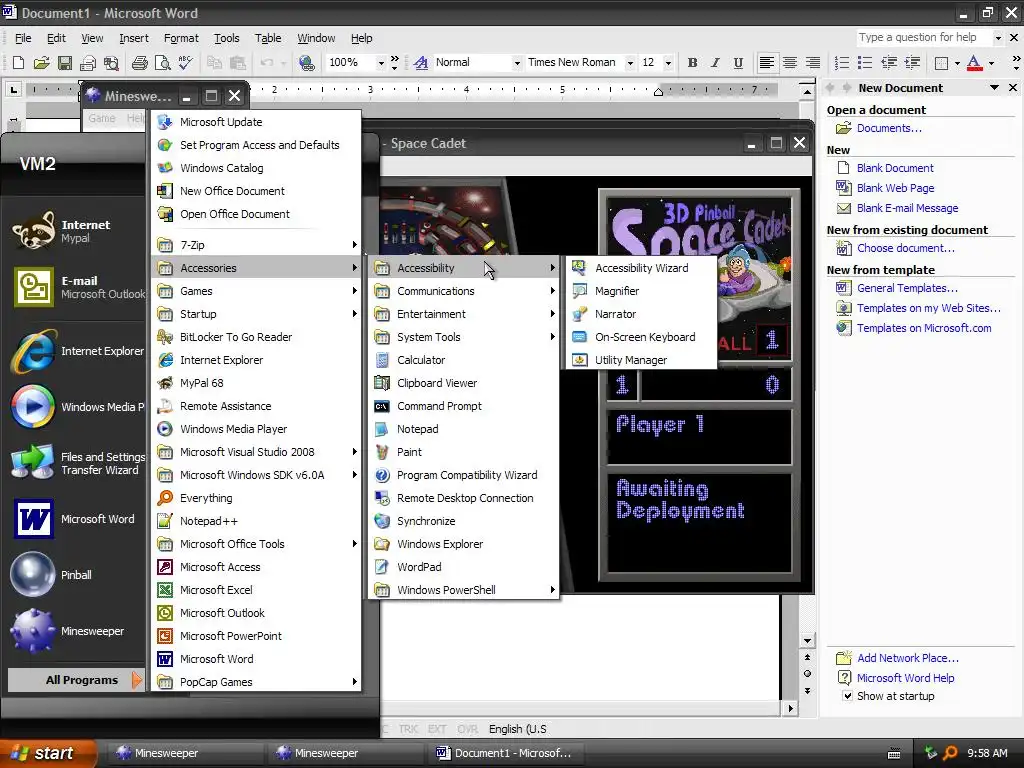Expand the New Document task pane menu arrow
This screenshot has height=768, width=1024.
click(994, 88)
